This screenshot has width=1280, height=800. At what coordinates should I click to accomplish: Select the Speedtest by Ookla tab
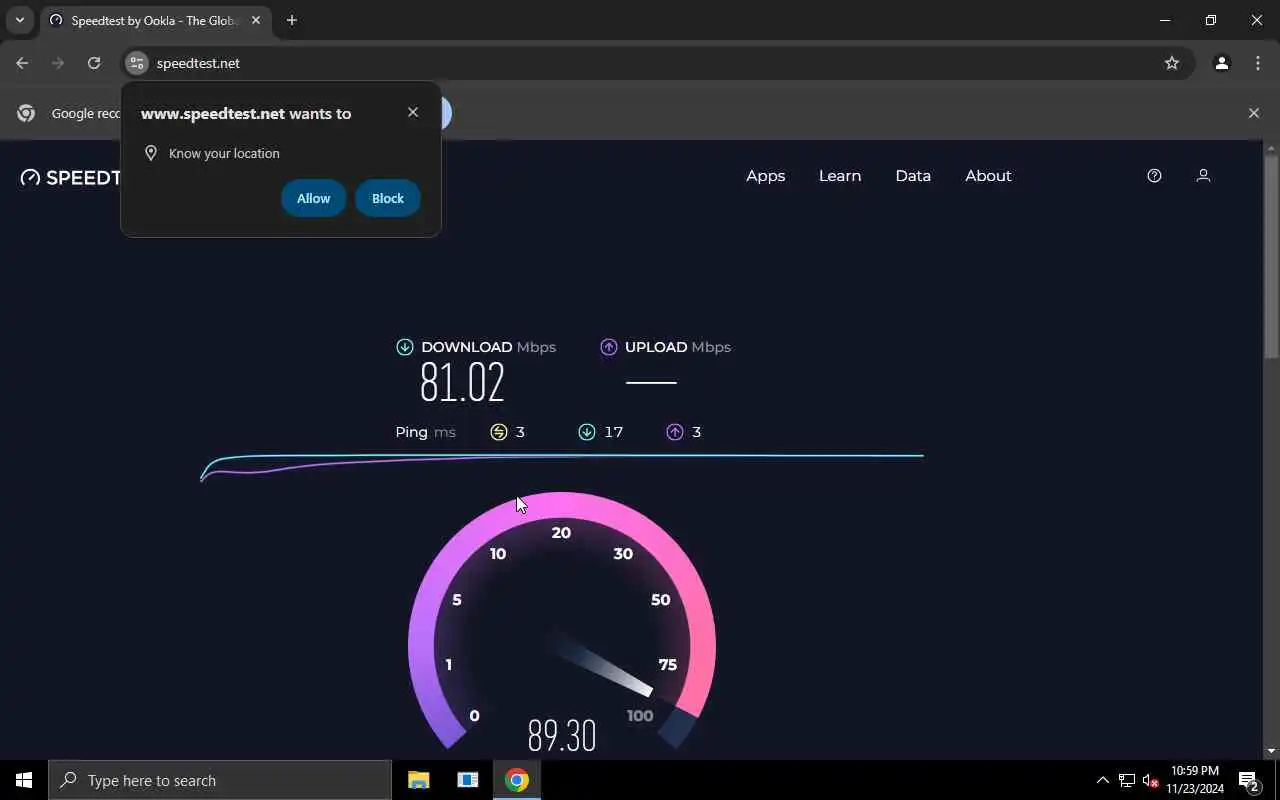coord(155,20)
